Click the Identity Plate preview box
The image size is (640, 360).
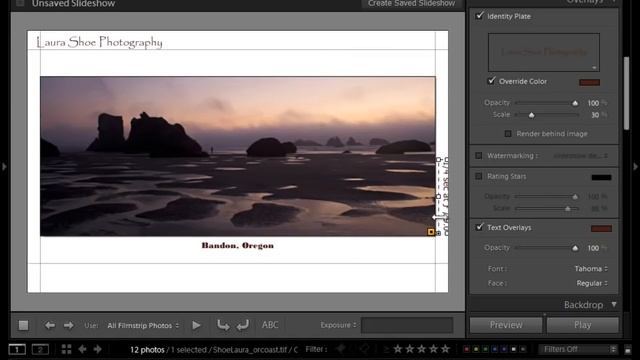click(544, 52)
